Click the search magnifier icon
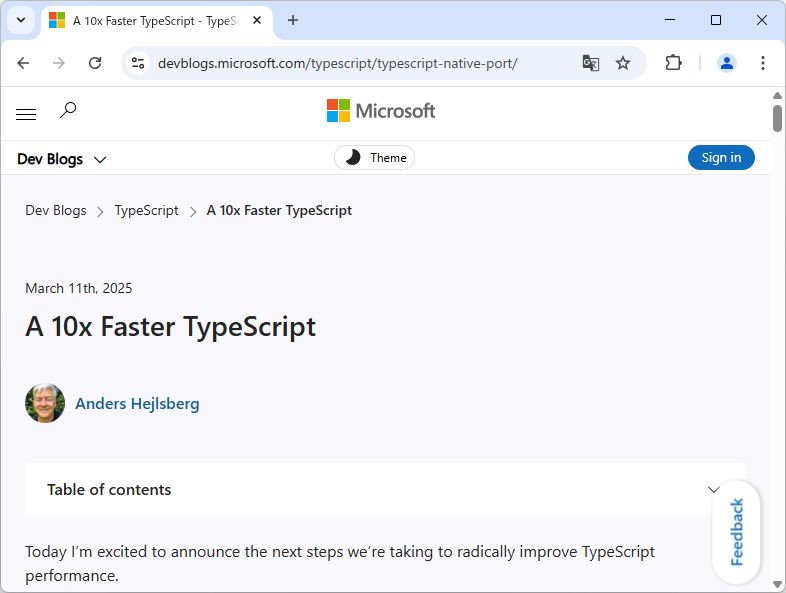 click(x=68, y=110)
